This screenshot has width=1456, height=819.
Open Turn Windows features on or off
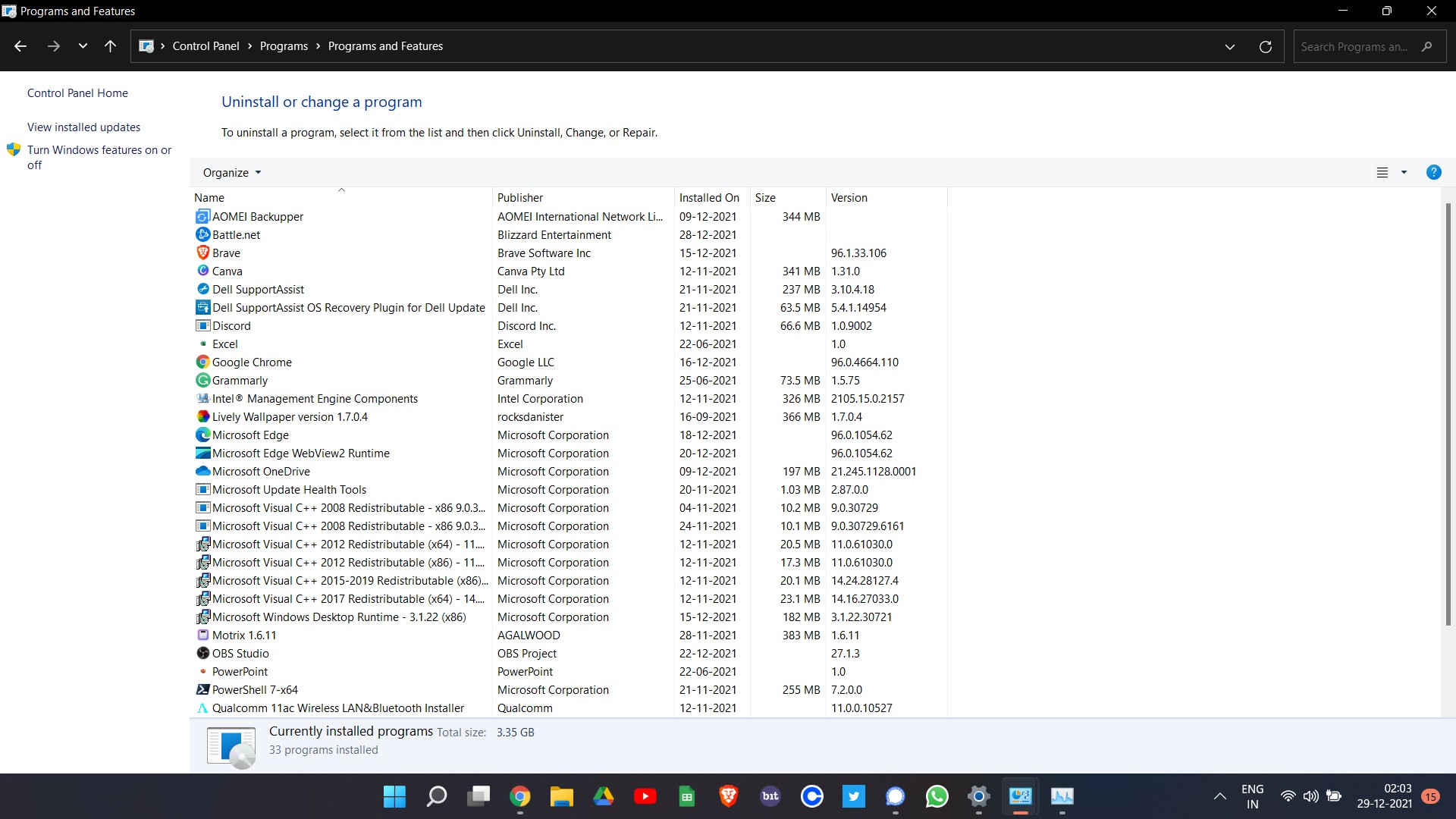point(99,158)
